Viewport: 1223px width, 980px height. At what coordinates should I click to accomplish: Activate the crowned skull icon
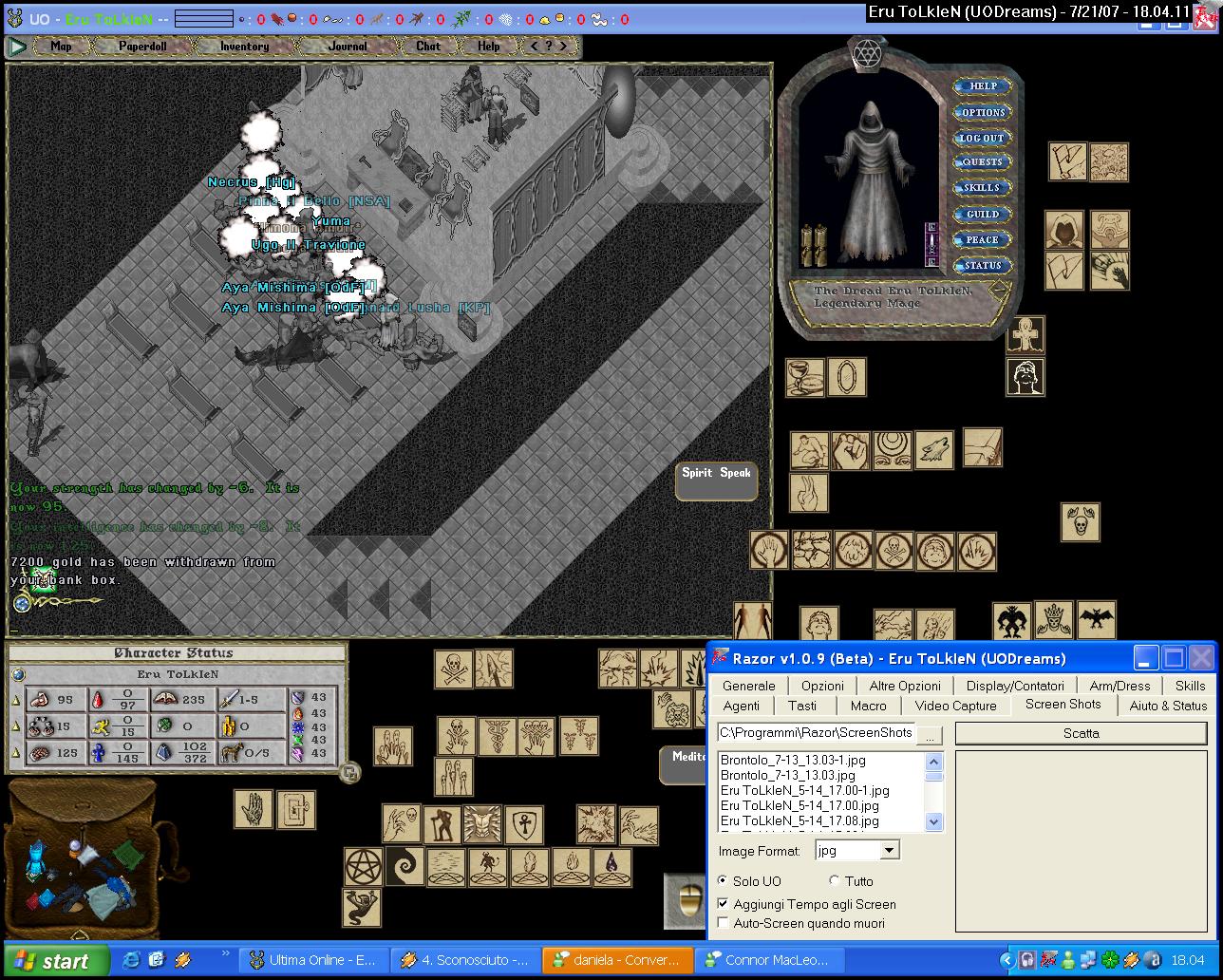tap(1054, 620)
